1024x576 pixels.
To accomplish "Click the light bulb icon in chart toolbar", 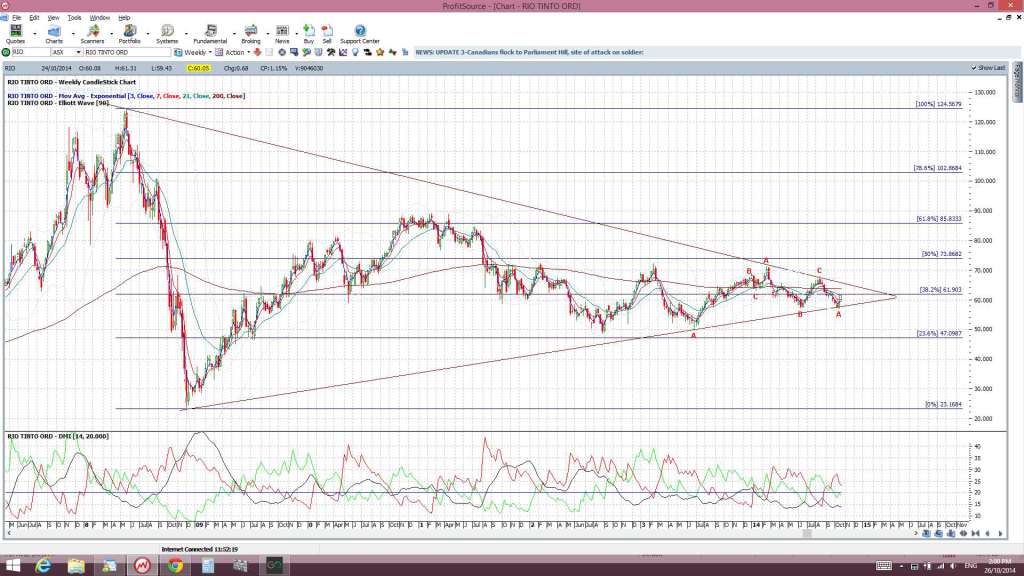I will (x=355, y=52).
